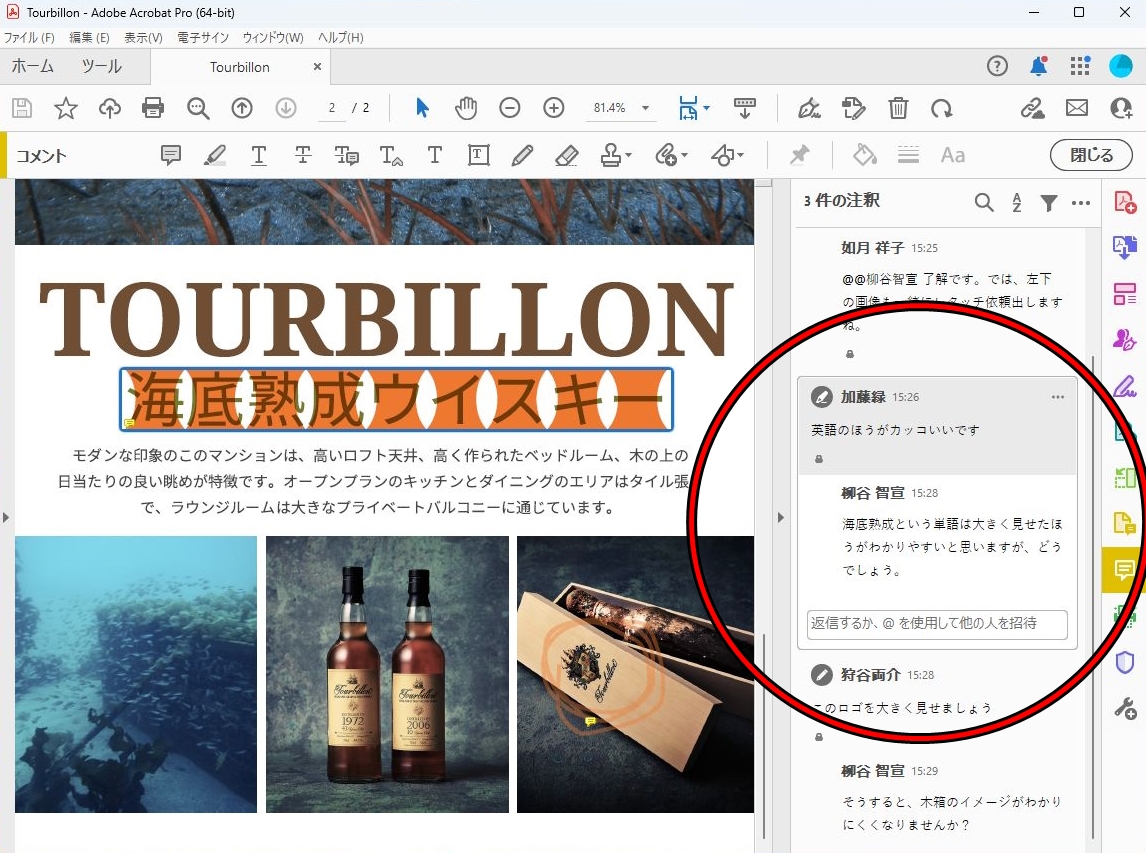The height and width of the screenshot is (853, 1146).
Task: Click the 閉じる button
Action: click(1090, 155)
